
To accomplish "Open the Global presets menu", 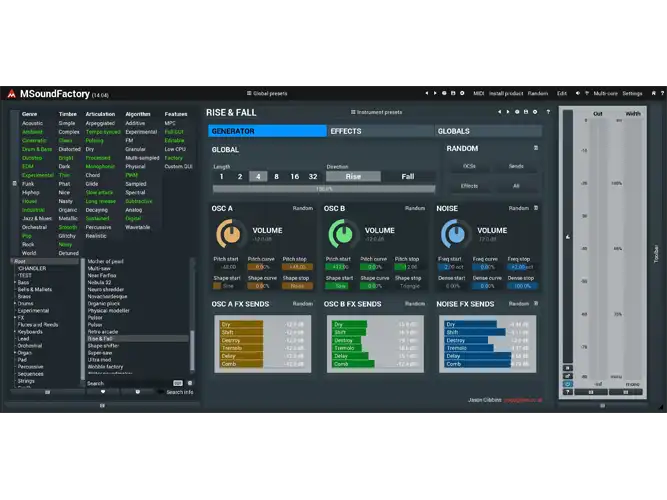I will (x=267, y=93).
